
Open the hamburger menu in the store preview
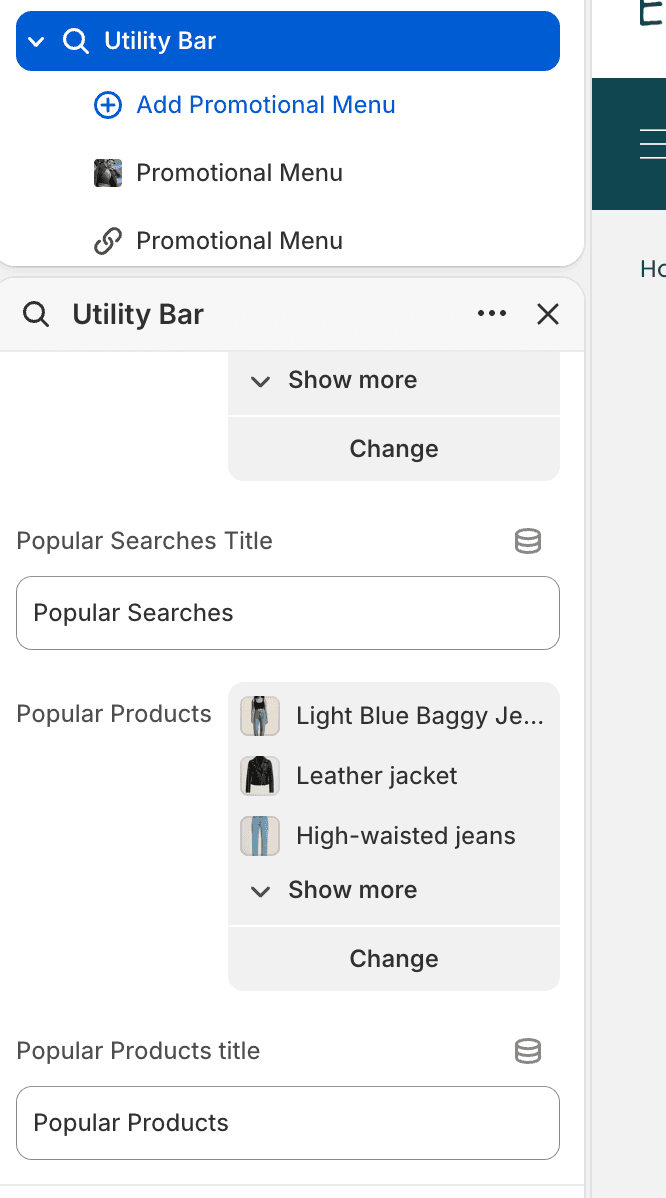pyautogui.click(x=653, y=144)
